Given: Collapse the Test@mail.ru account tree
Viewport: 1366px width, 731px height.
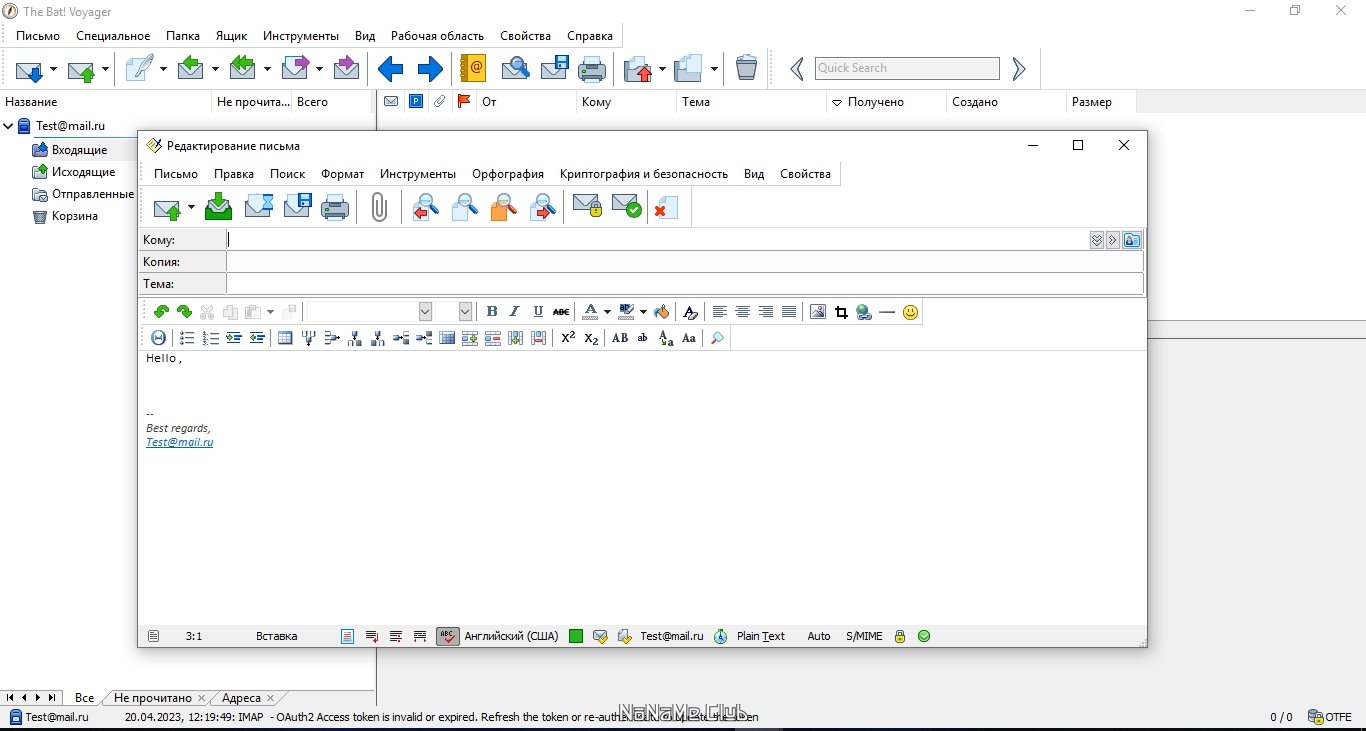Looking at the screenshot, I should (x=9, y=126).
